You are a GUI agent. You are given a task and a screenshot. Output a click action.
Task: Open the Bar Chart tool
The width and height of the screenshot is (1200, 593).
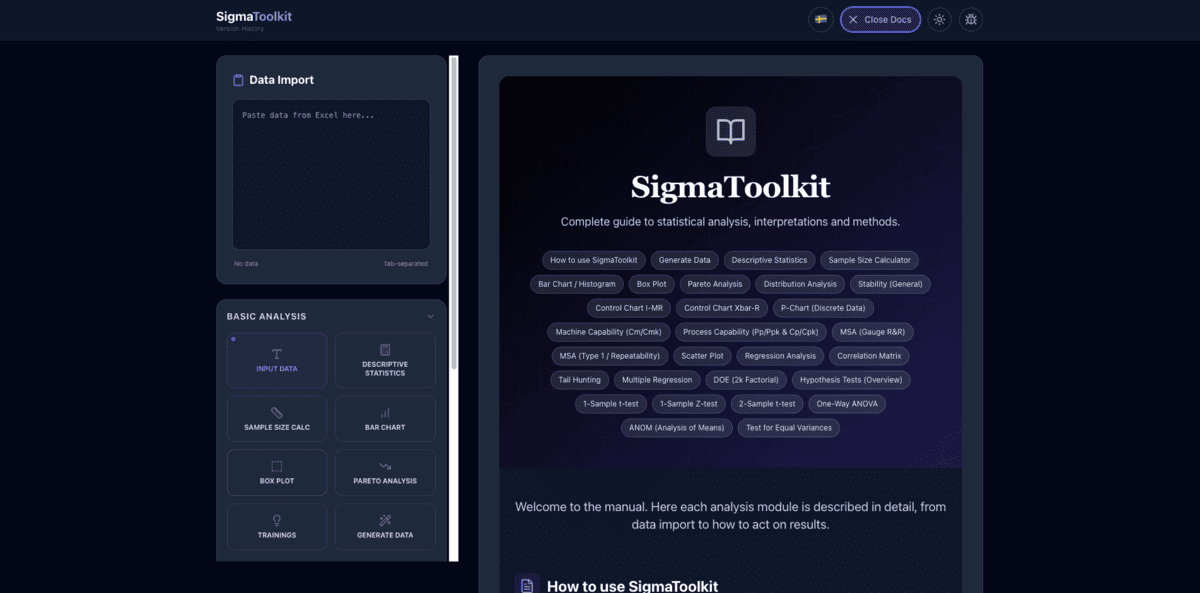(x=385, y=418)
